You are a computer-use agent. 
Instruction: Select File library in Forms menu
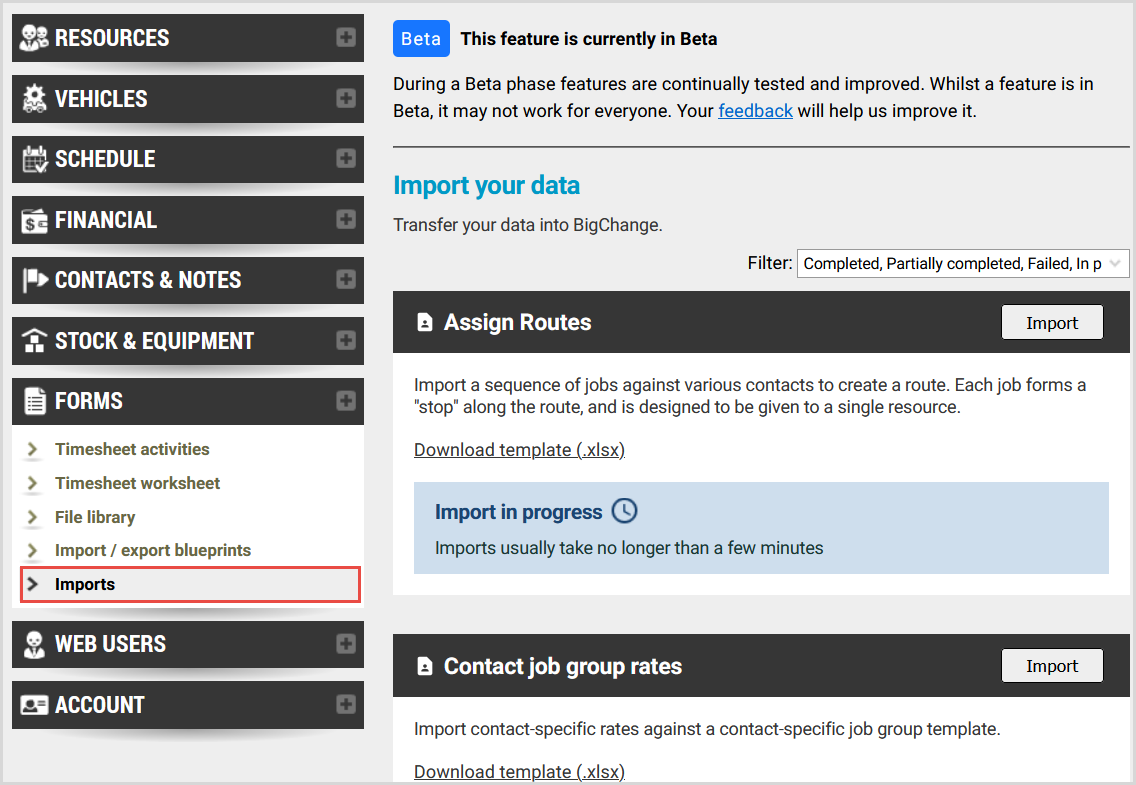coord(95,517)
